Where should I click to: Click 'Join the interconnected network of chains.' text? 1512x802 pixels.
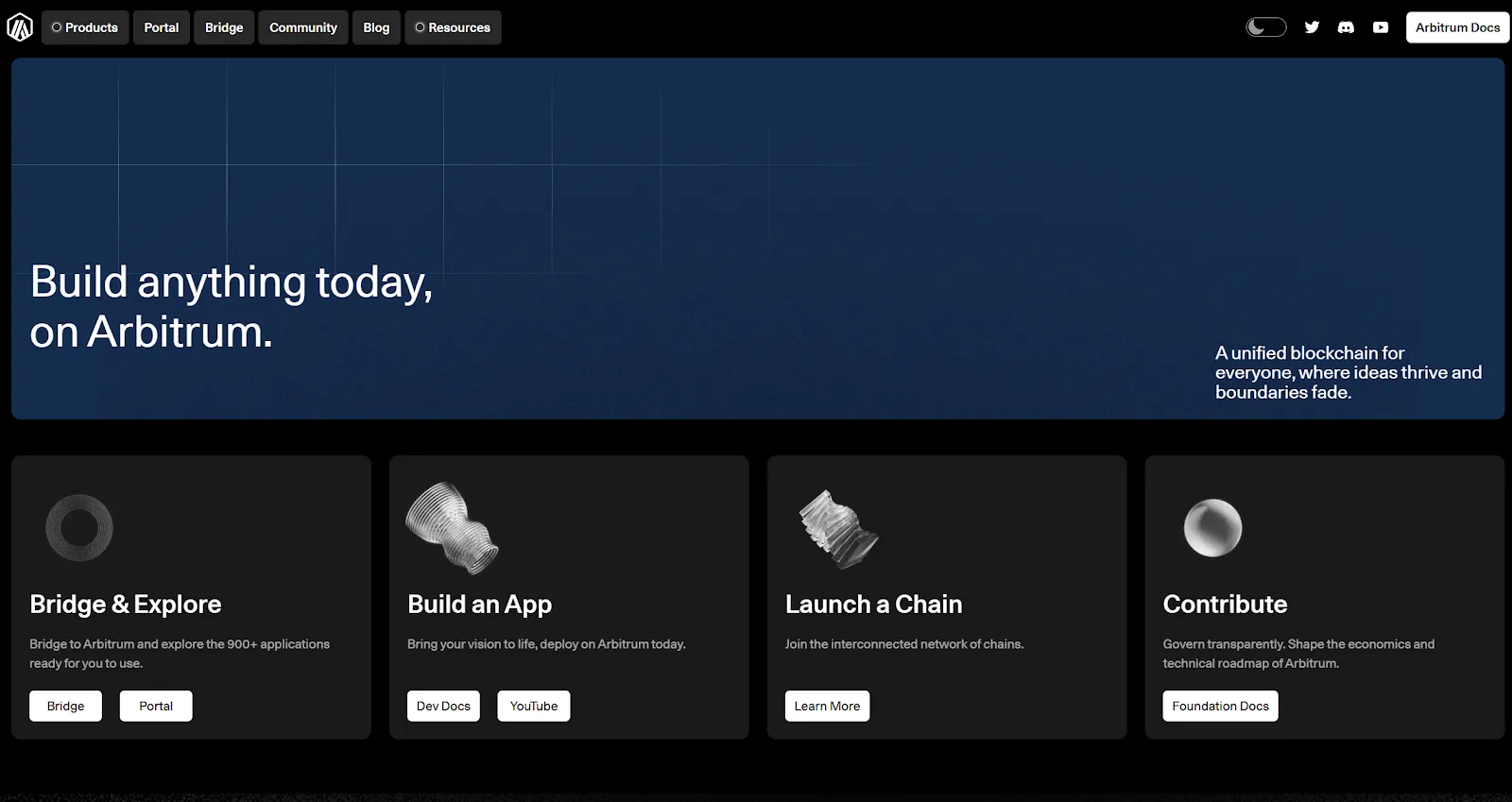pos(904,644)
